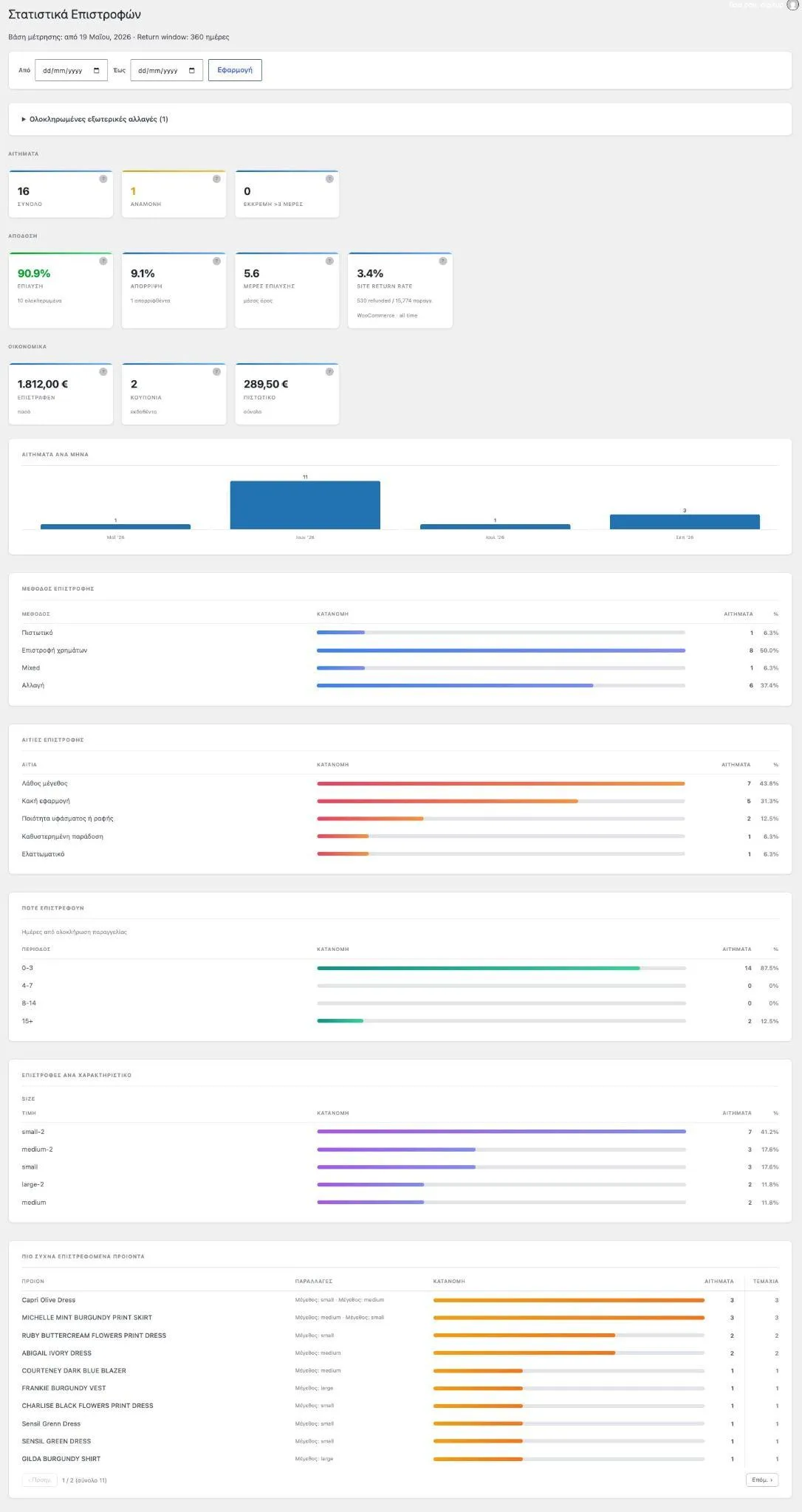Screen dimensions: 802x1512
Task: Click help icon on Πιστωτικό 289,50 € card
Action: click(329, 371)
